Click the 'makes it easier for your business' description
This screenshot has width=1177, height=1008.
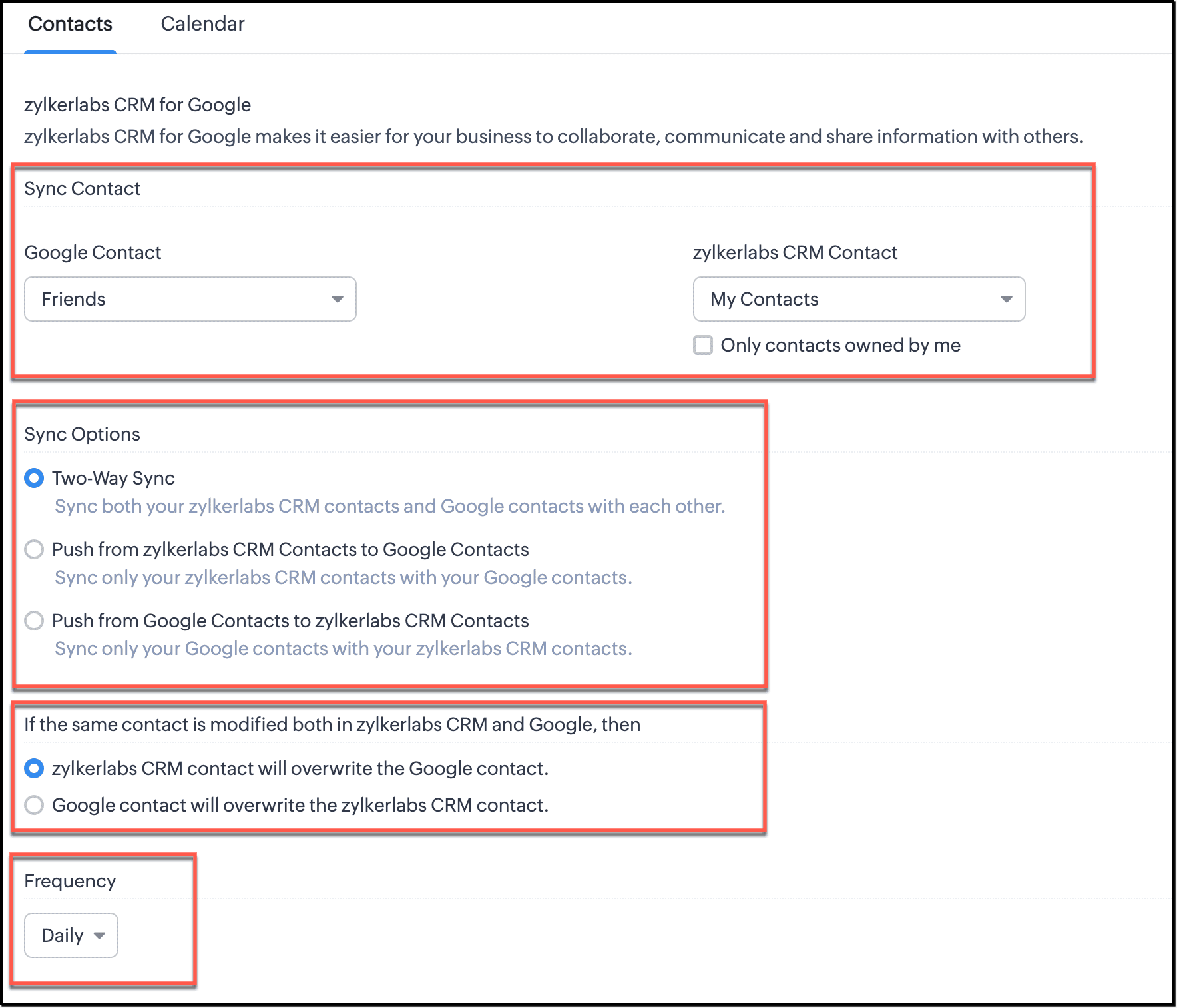point(554,136)
